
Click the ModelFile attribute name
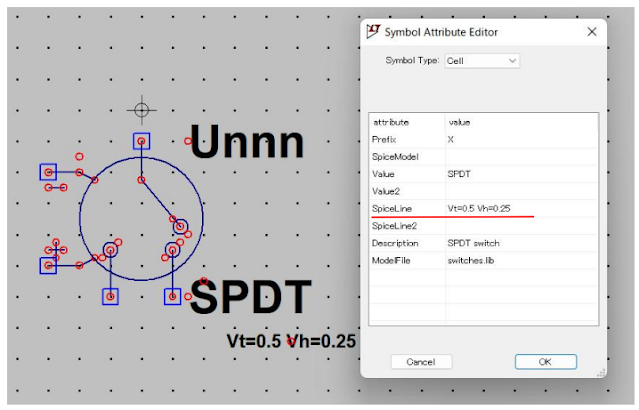coord(391,260)
